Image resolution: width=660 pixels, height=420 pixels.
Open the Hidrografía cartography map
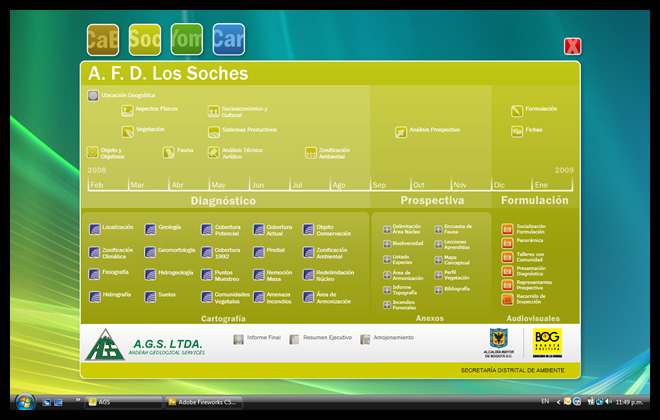(x=94, y=296)
